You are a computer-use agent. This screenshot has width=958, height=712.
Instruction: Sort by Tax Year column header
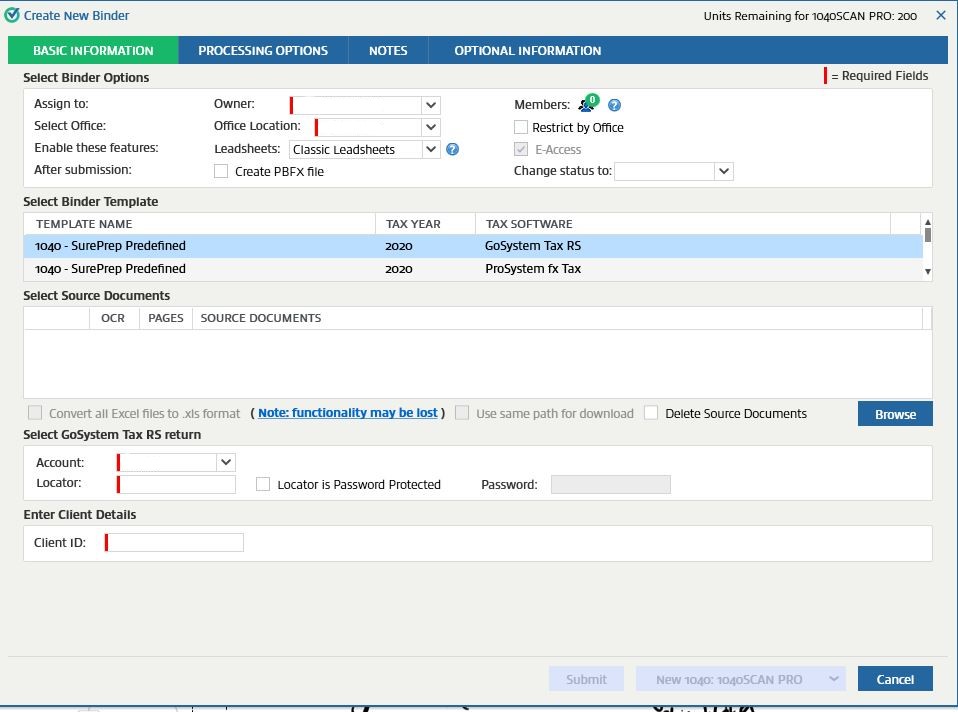[425, 224]
